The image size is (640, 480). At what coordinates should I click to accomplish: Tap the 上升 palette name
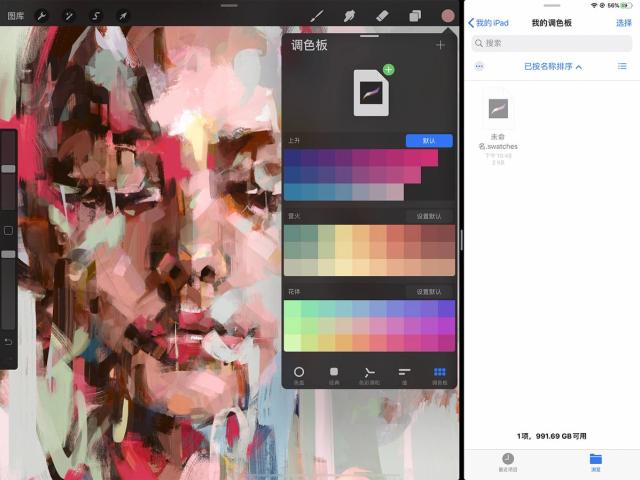tap(294, 140)
